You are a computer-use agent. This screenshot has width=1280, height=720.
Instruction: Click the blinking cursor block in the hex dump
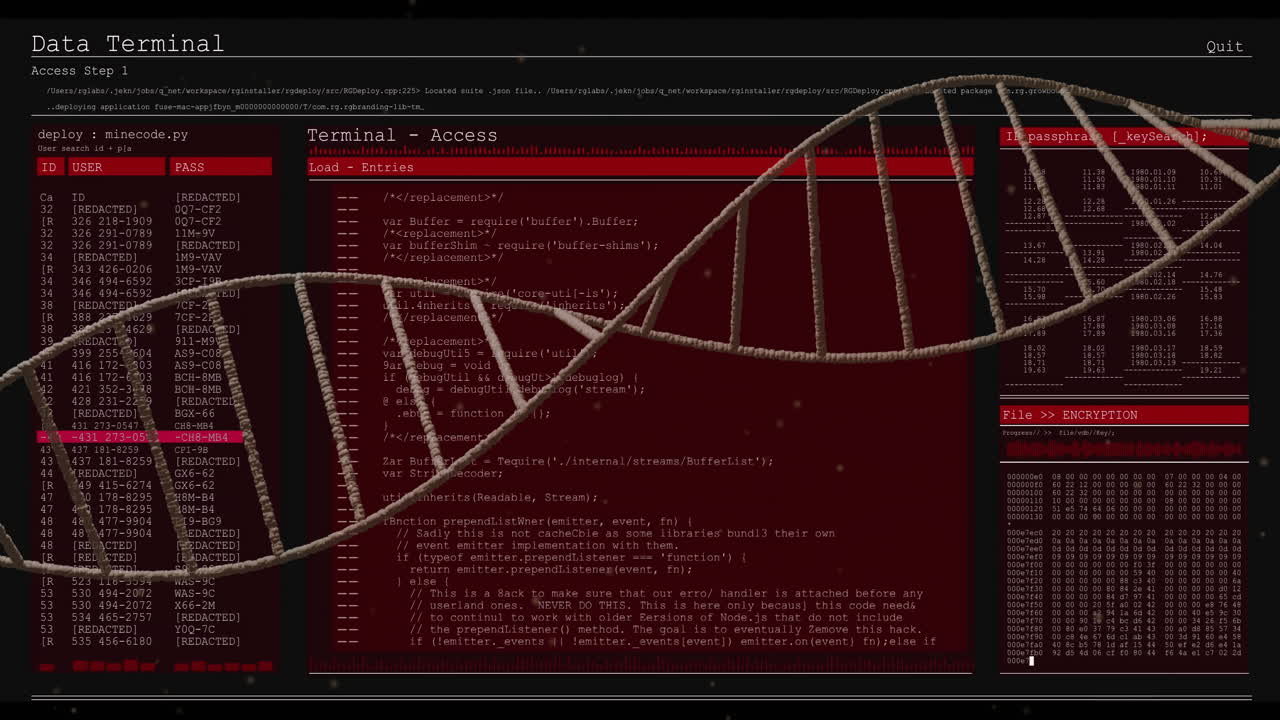[1031, 661]
